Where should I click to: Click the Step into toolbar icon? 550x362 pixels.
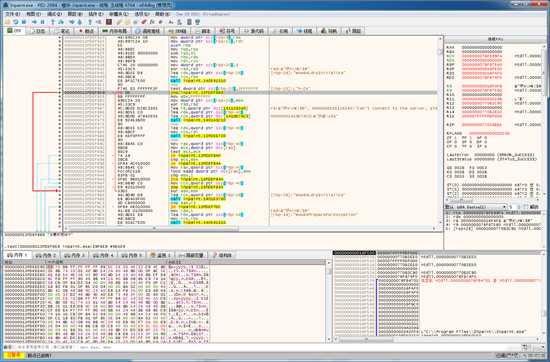click(x=53, y=22)
